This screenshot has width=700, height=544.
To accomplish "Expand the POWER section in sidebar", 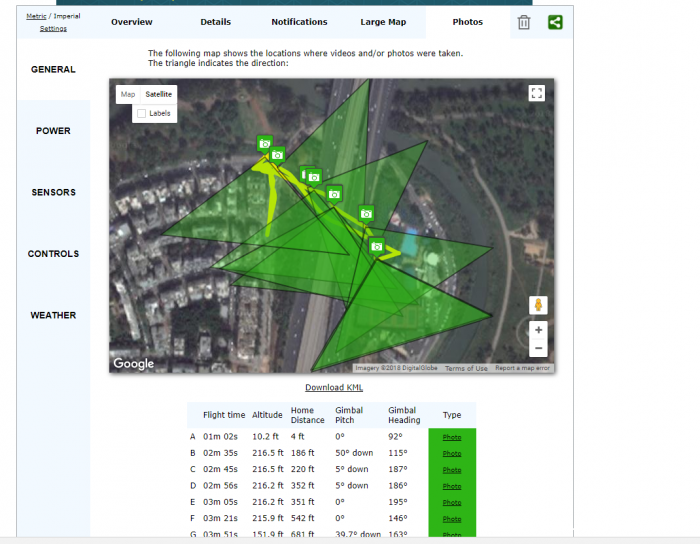I will [53, 131].
